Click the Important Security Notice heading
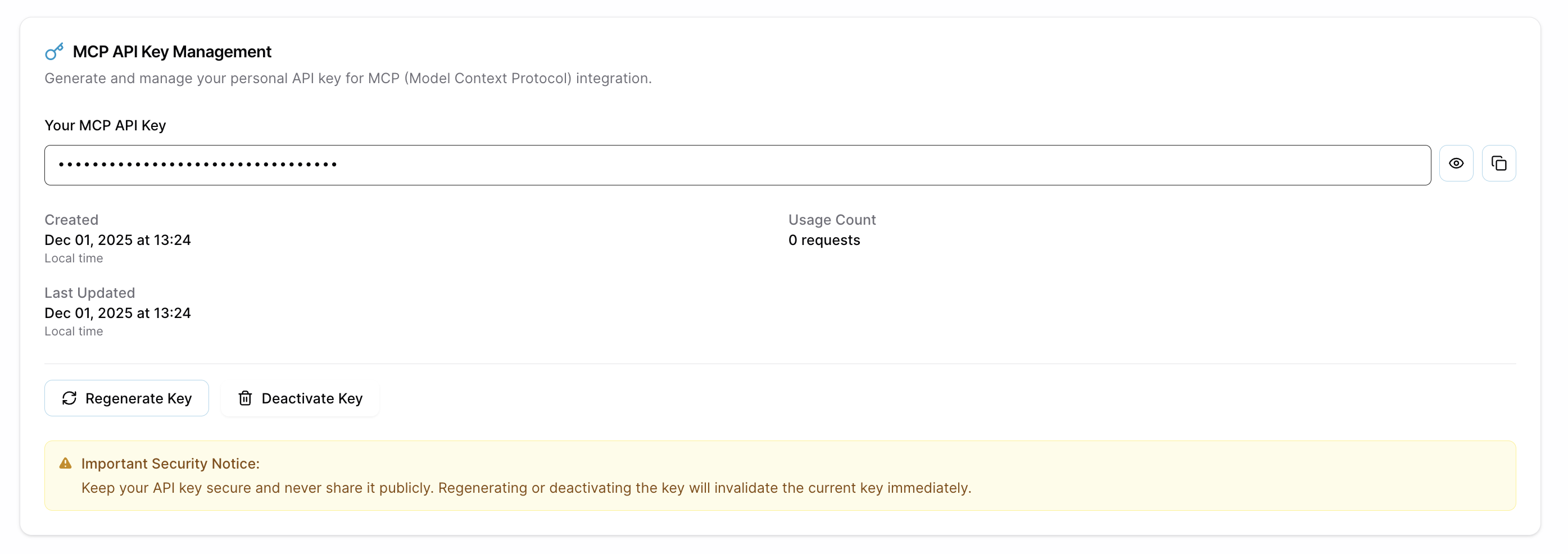The width and height of the screenshot is (1568, 554). click(x=170, y=464)
